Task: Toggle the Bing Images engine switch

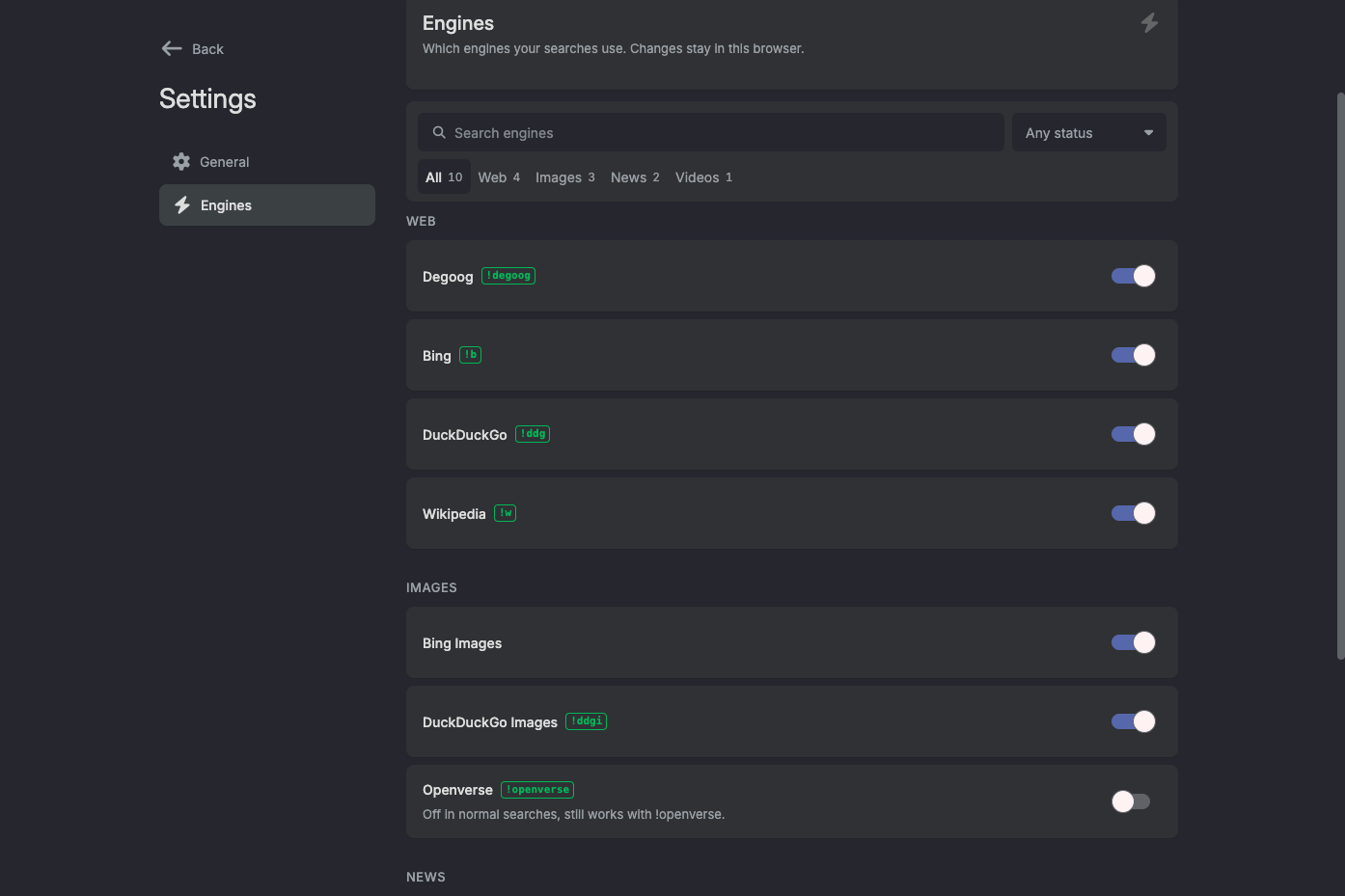Action: pyautogui.click(x=1133, y=642)
